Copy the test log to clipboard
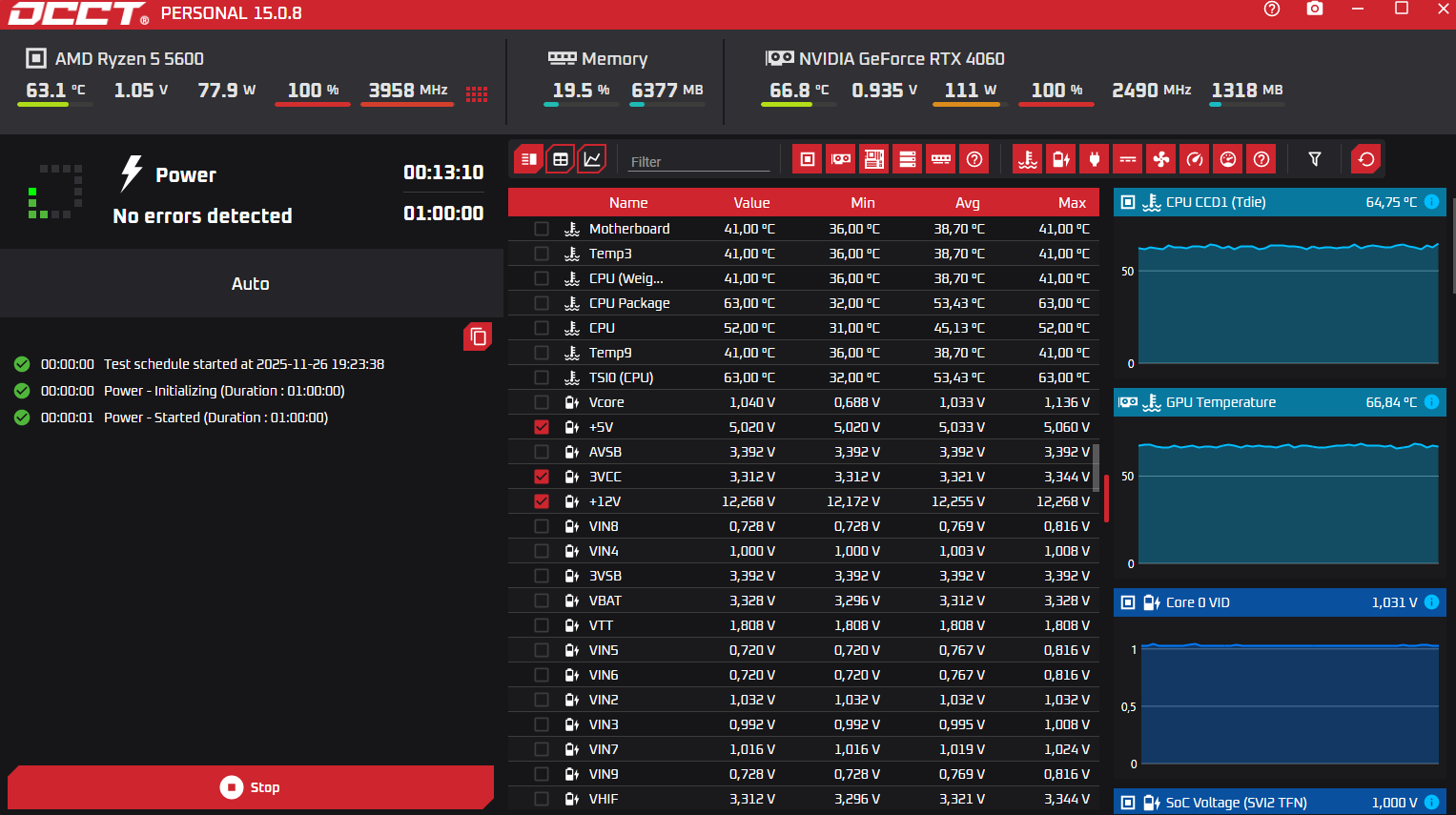This screenshot has height=815, width=1456. pos(478,336)
